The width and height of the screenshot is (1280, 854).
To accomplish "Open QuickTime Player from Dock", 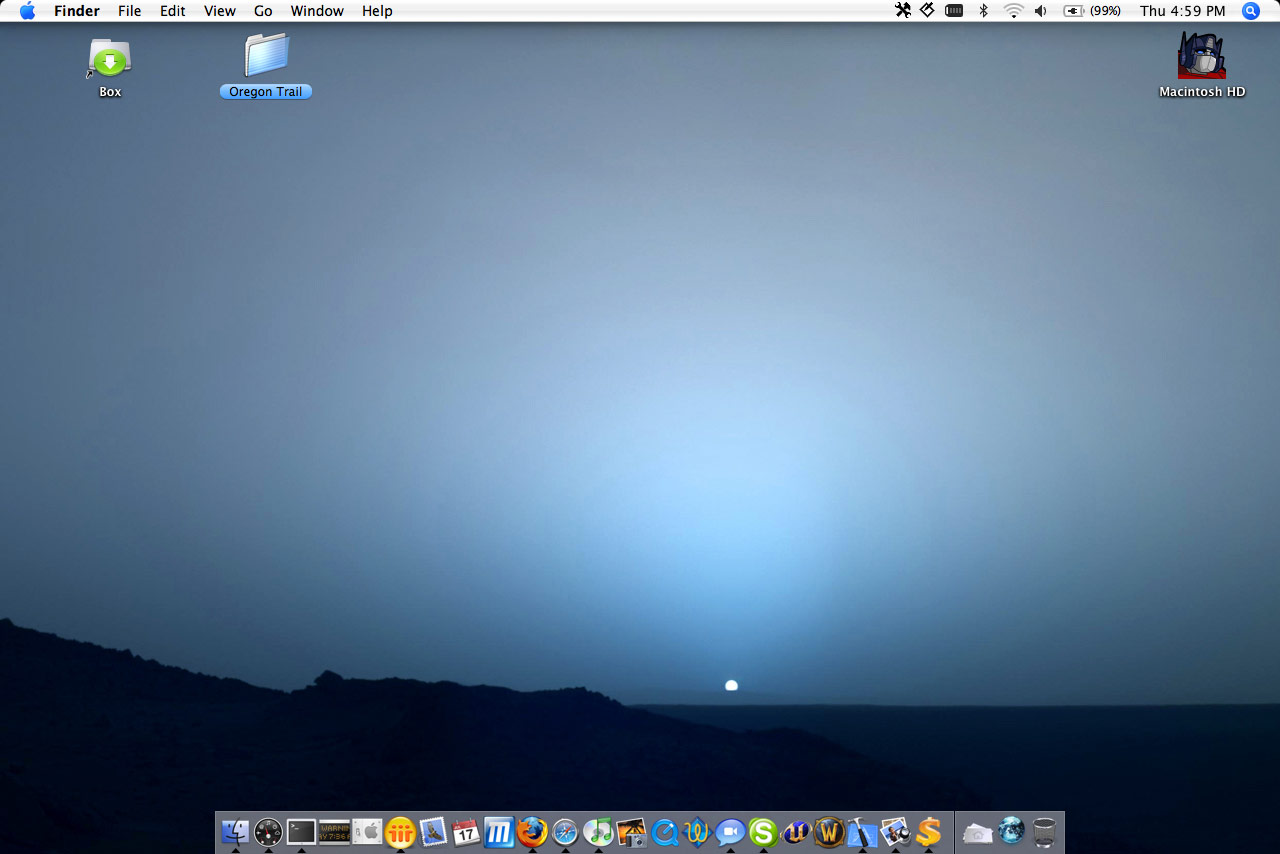I will pyautogui.click(x=664, y=831).
